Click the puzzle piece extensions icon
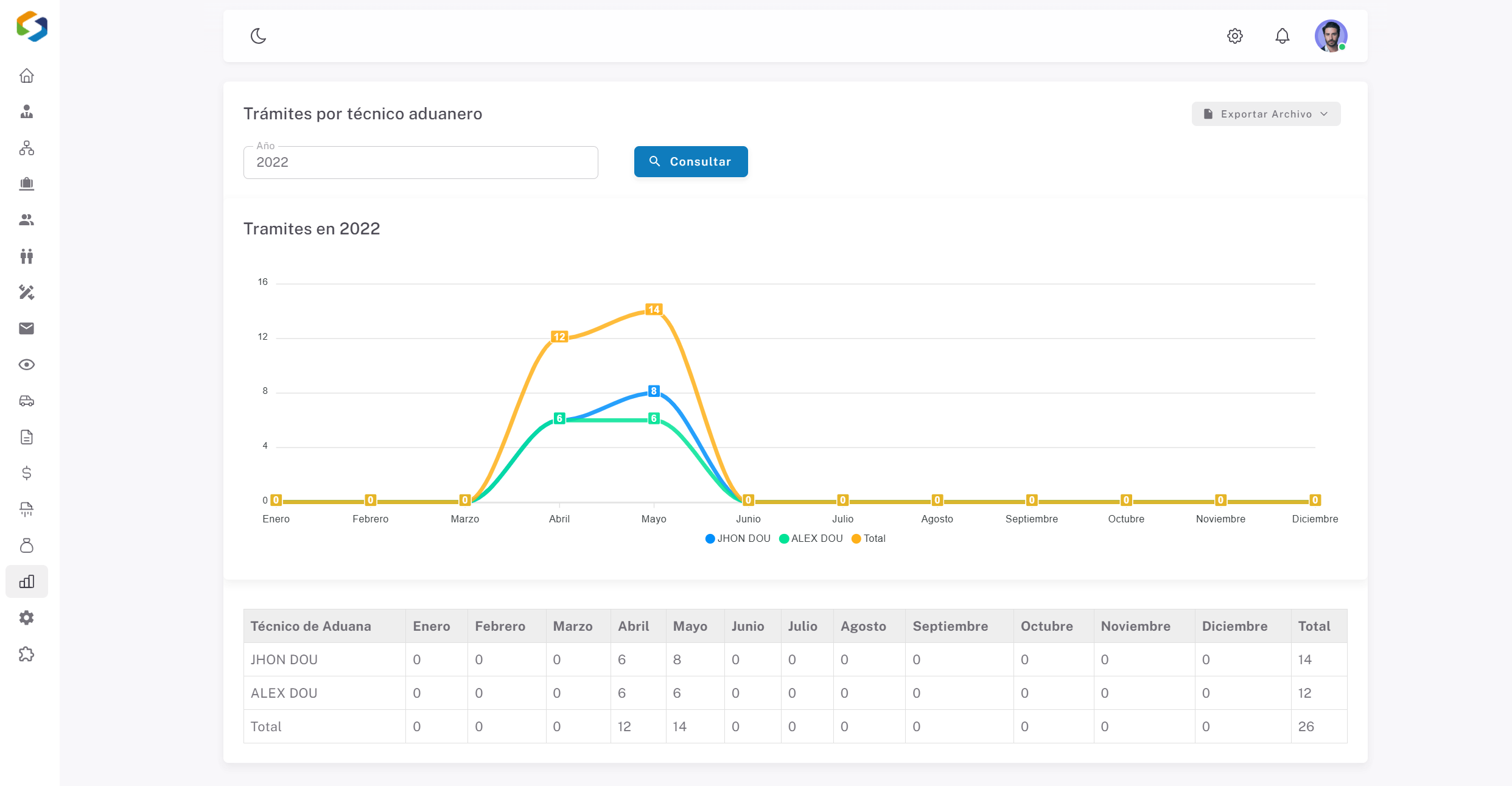Viewport: 1512px width, 786px height. tap(26, 654)
